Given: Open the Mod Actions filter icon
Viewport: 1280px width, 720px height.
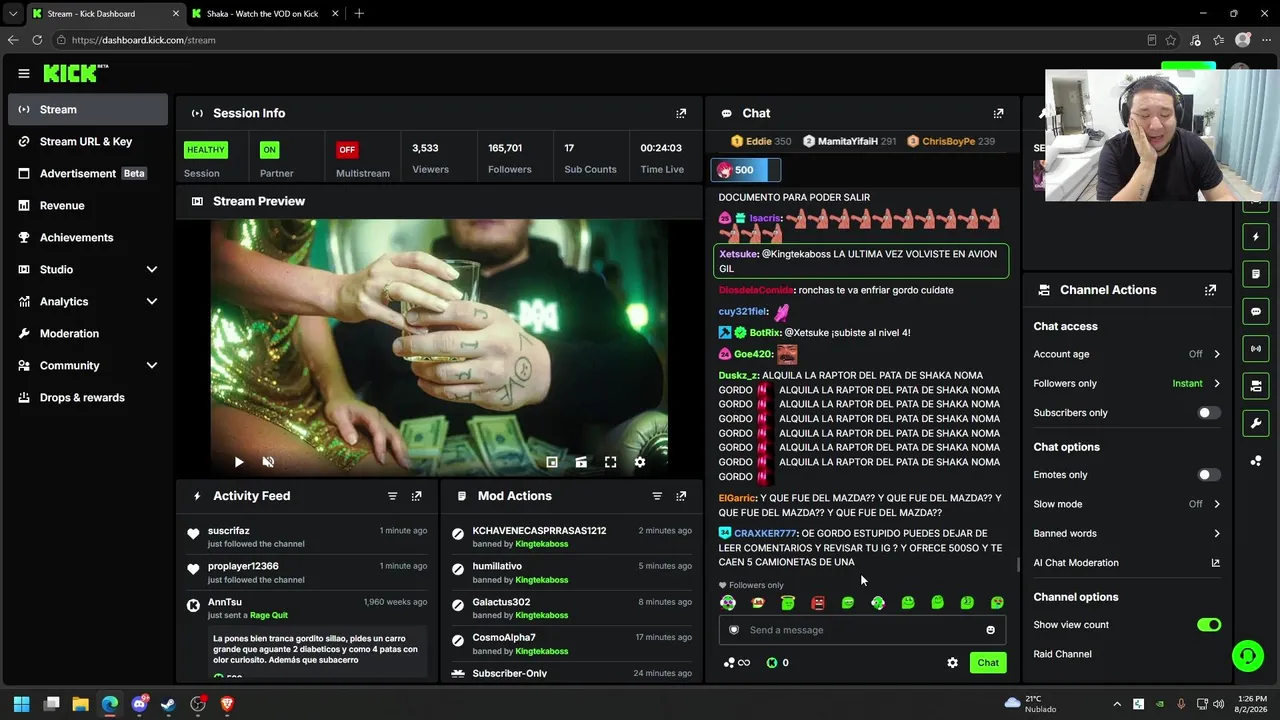Looking at the screenshot, I should point(657,496).
